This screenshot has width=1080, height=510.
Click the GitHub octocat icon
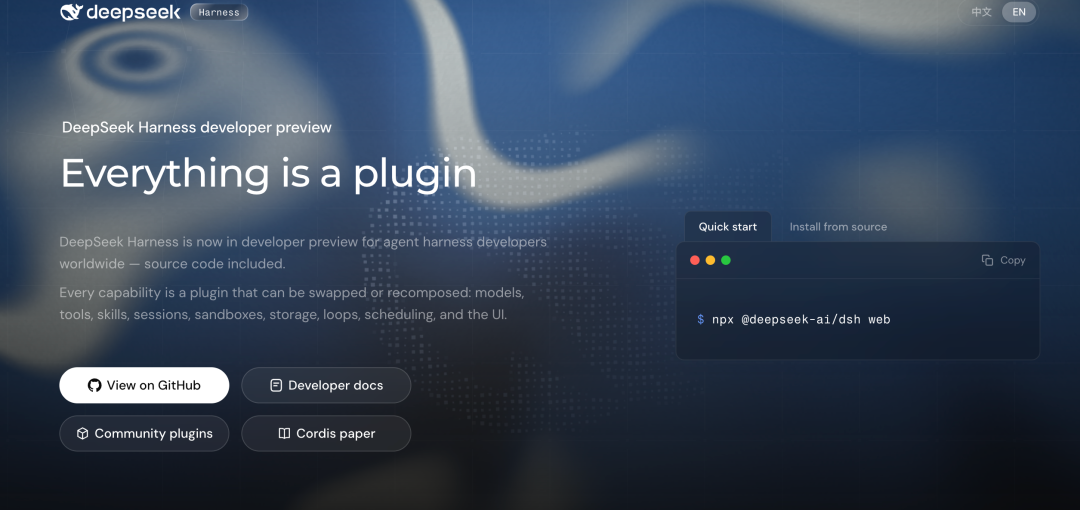(94, 385)
